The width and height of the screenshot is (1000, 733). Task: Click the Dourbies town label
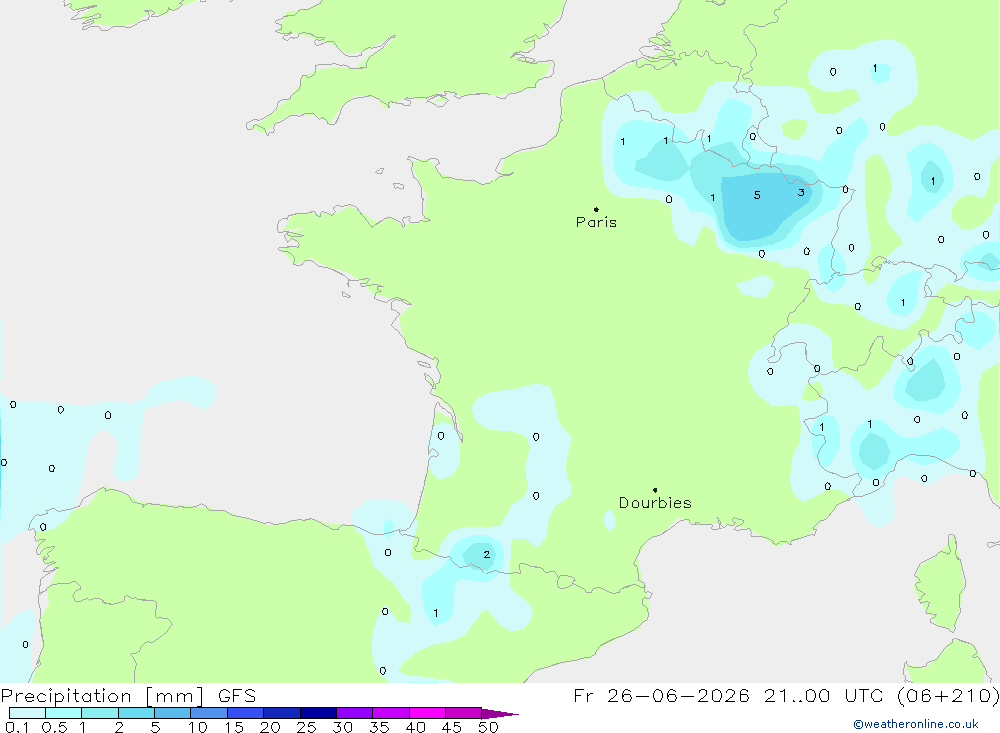click(655, 503)
